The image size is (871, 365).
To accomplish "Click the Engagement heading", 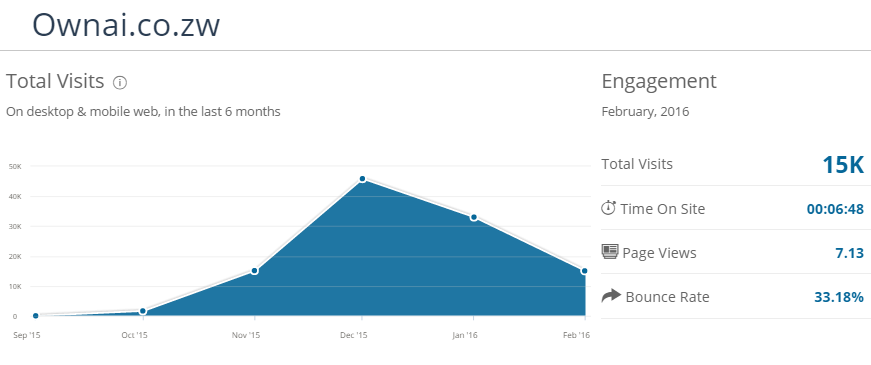I will [659, 82].
